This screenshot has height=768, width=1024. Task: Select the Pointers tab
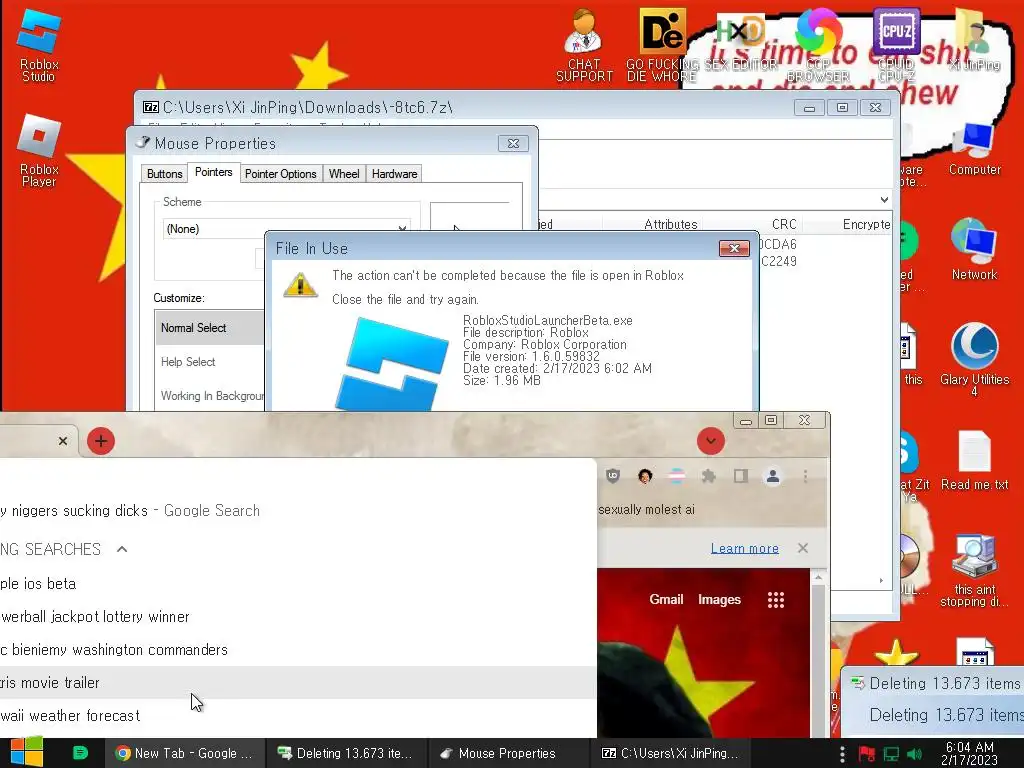[x=214, y=172]
